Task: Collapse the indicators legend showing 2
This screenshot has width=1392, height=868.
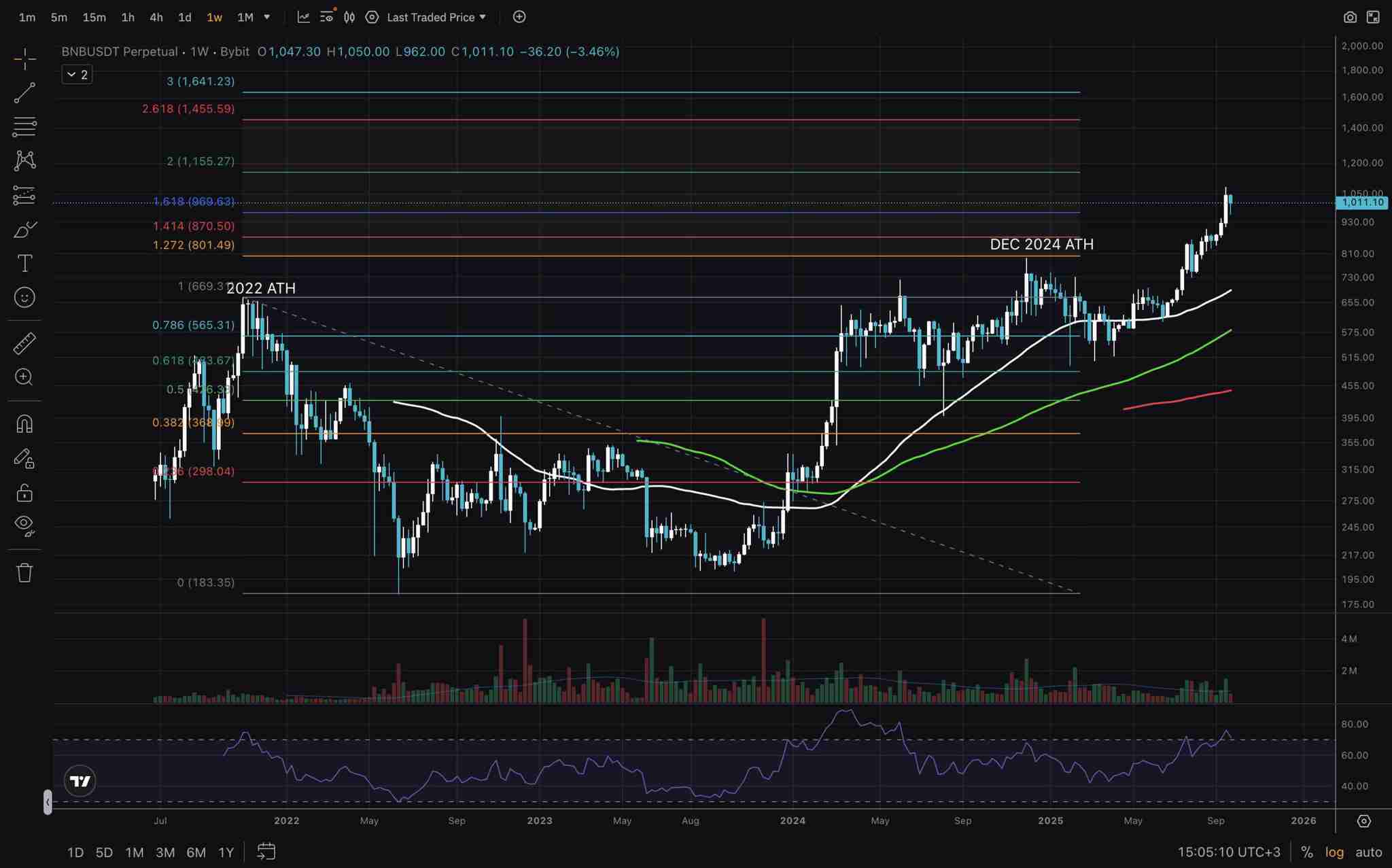Action: [x=77, y=75]
